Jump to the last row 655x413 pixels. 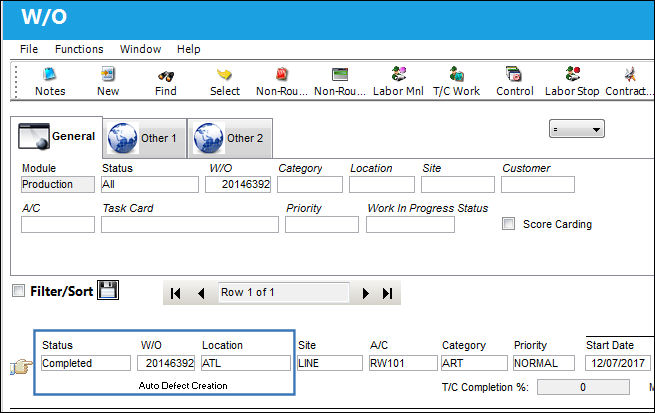tap(387, 293)
